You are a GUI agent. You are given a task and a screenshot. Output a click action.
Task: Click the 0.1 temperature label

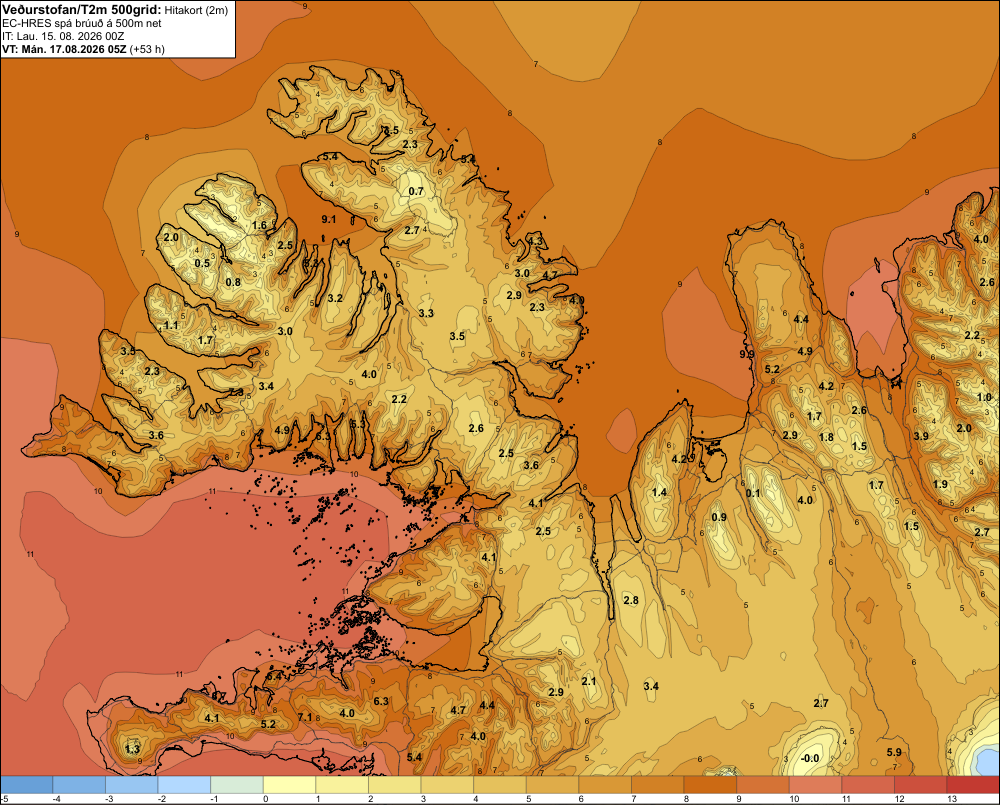tap(753, 492)
